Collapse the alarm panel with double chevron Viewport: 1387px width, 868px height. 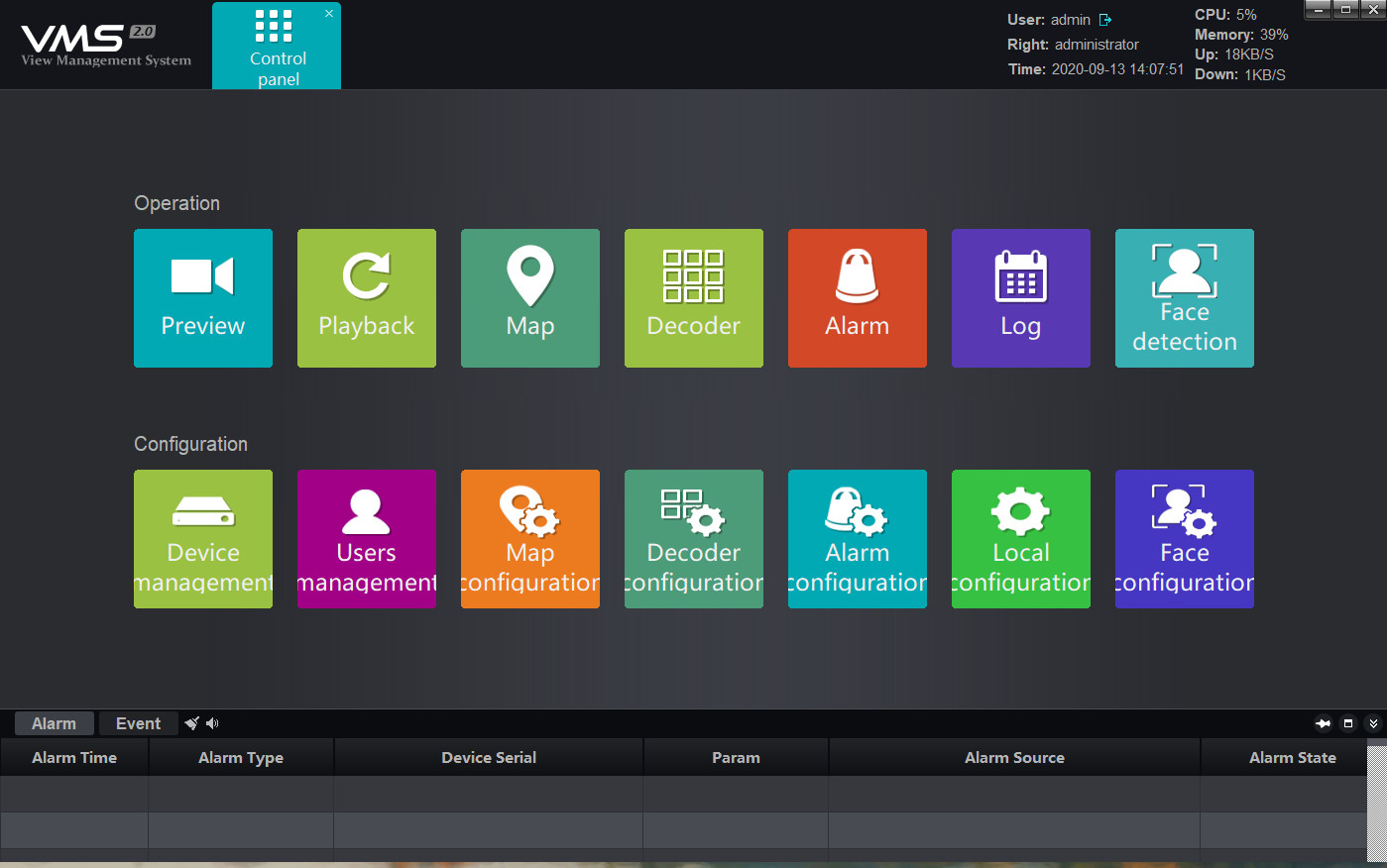tap(1373, 723)
